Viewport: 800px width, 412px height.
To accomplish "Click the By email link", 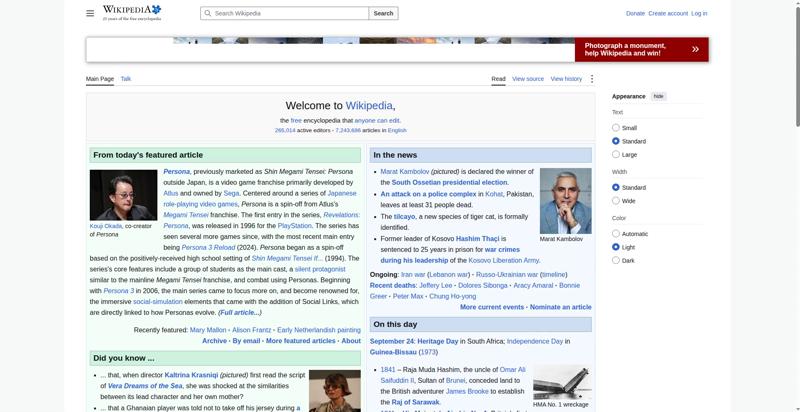I will [x=246, y=341].
